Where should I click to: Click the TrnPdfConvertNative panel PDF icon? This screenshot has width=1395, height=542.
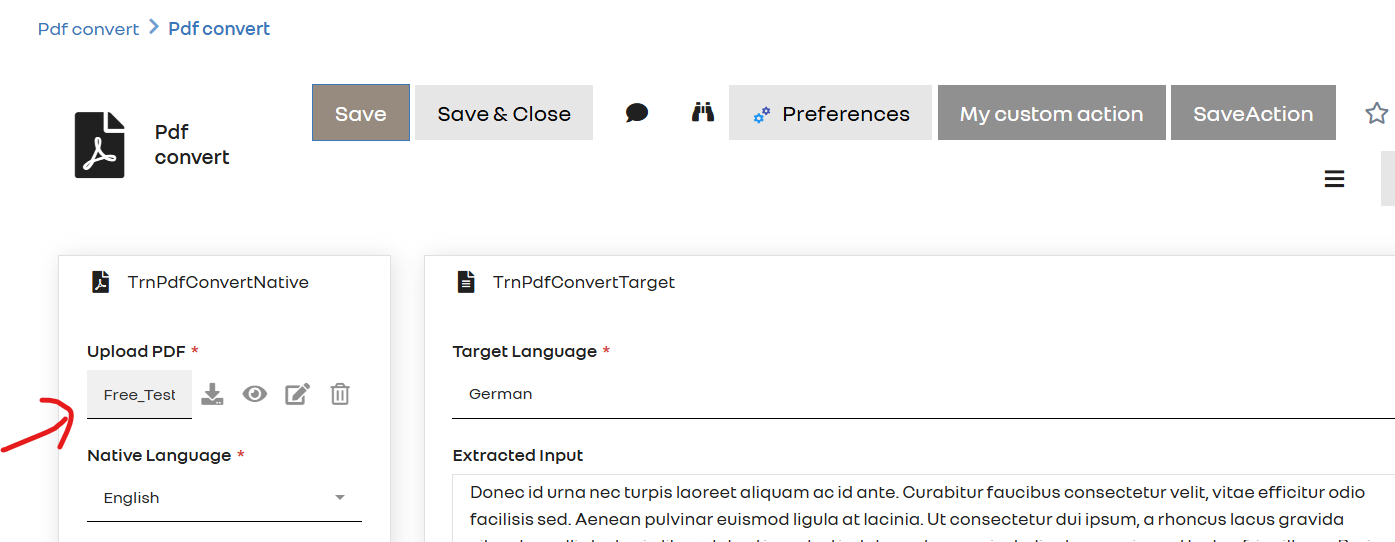100,282
